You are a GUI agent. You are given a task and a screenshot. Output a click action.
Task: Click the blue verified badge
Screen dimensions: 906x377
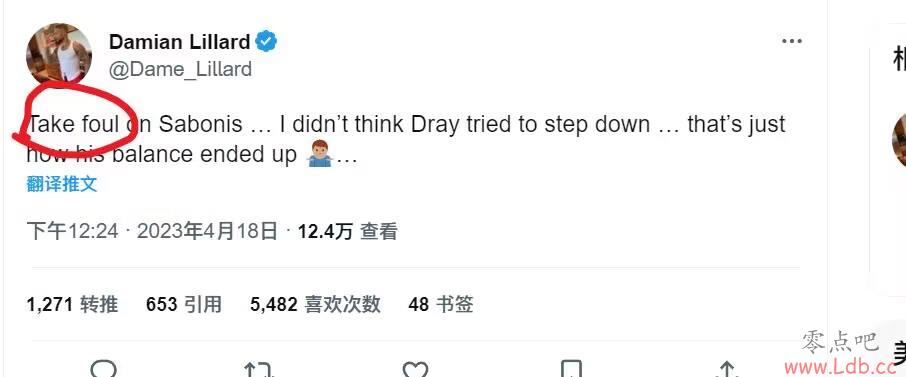[266, 42]
